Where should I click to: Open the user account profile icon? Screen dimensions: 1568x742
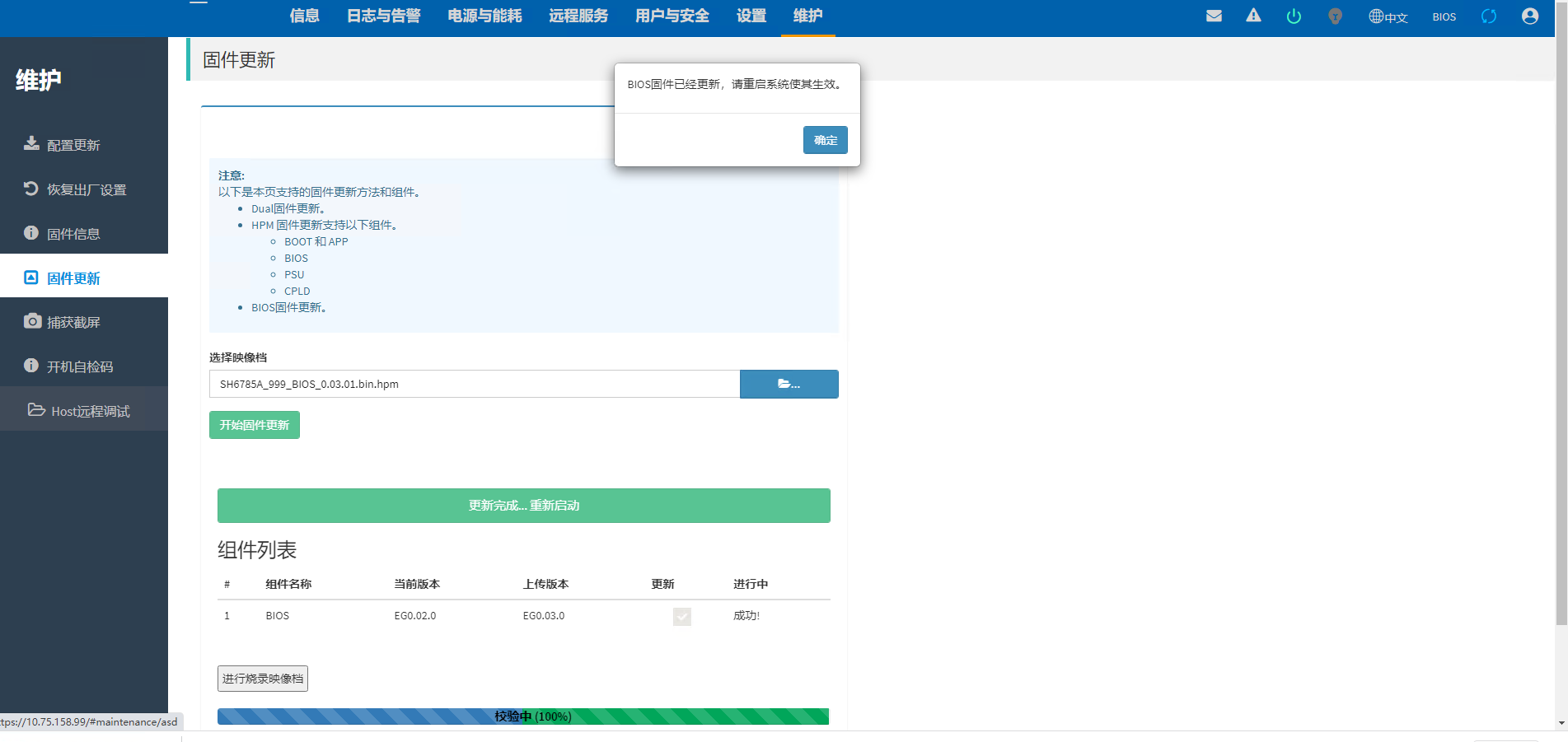pos(1529,16)
